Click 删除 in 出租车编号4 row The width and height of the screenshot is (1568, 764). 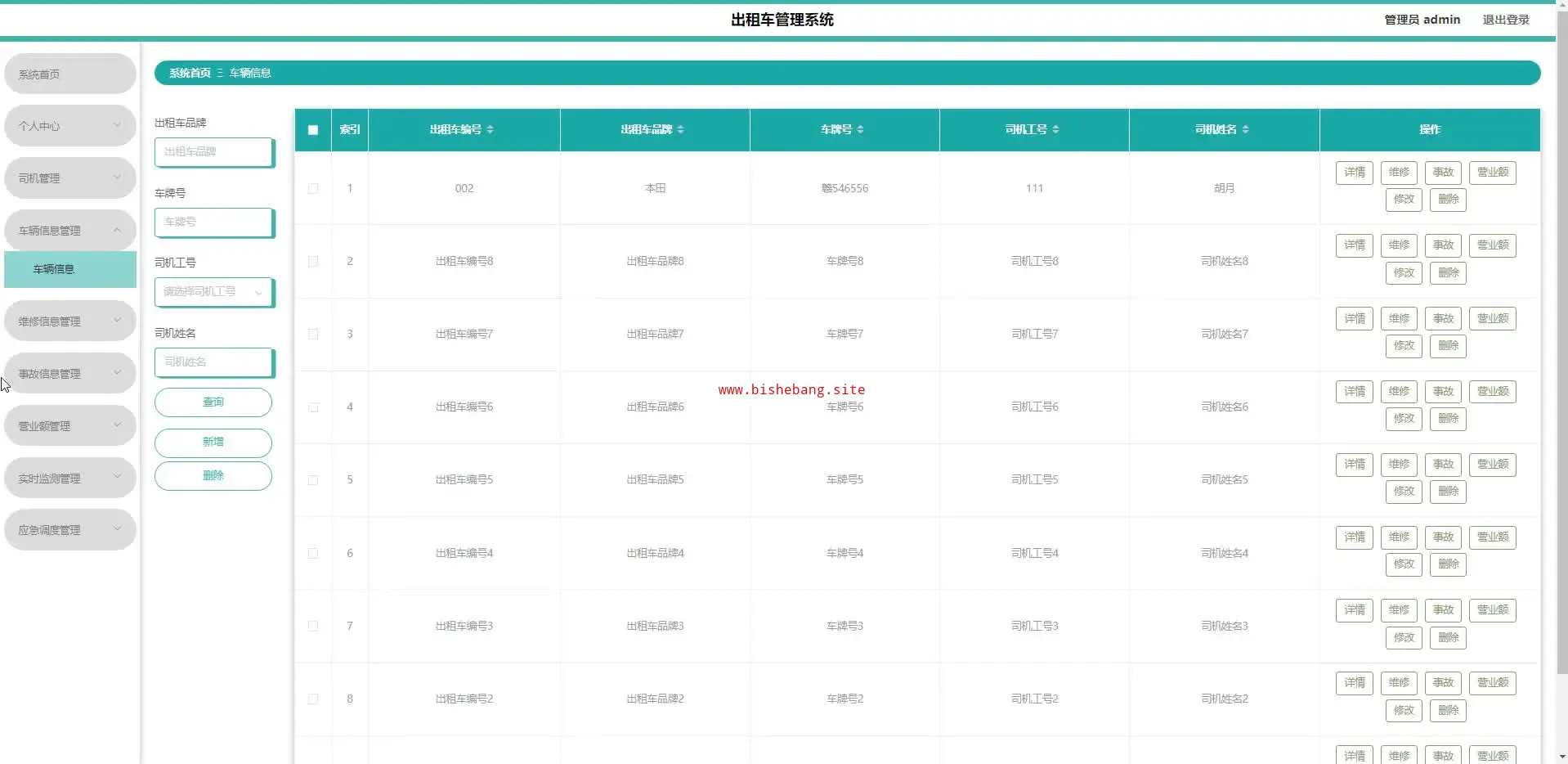point(1448,564)
